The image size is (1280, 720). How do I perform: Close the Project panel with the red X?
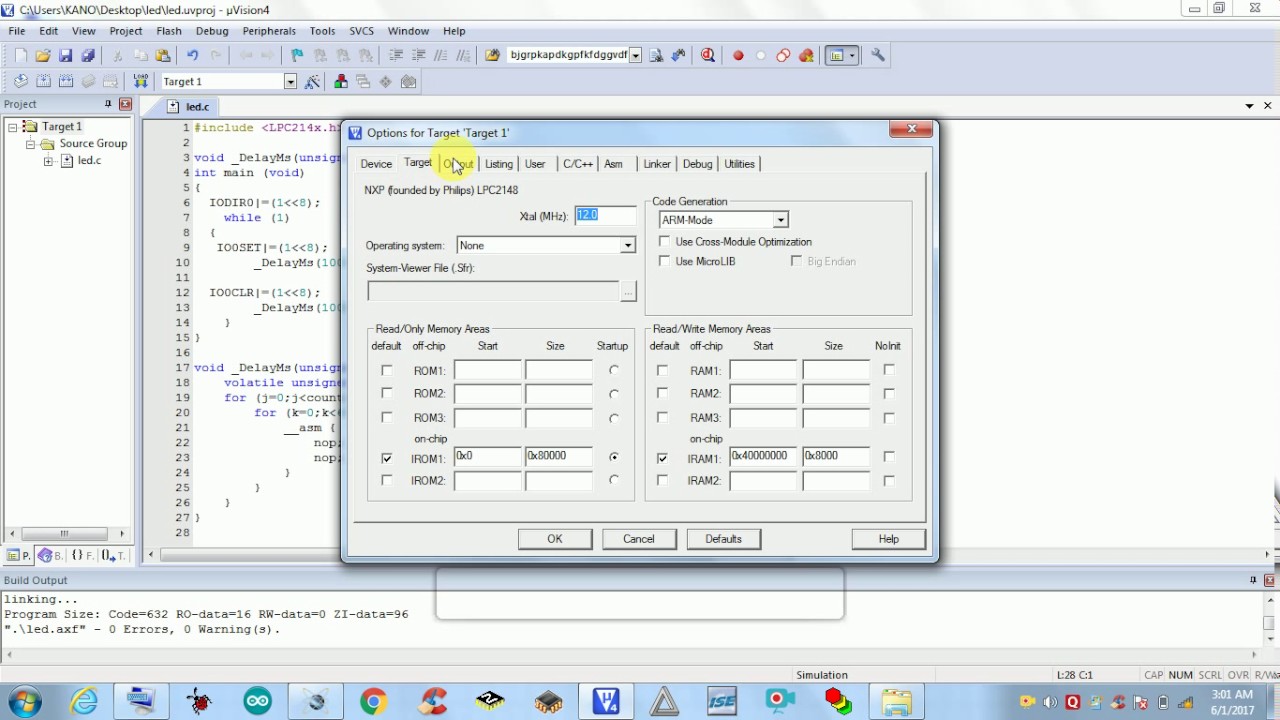pyautogui.click(x=125, y=104)
